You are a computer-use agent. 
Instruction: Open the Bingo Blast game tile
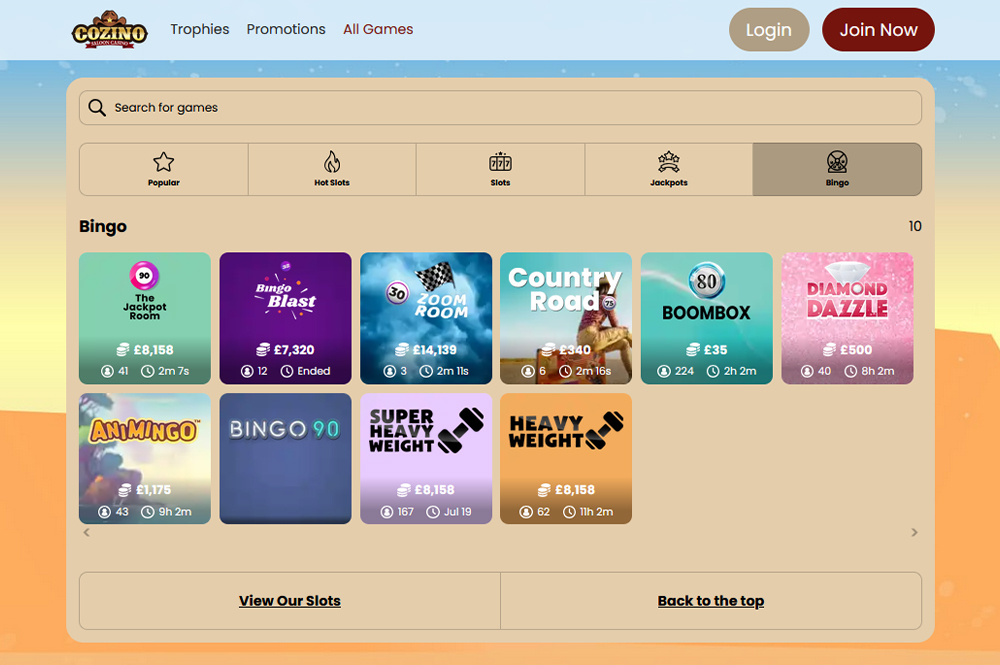(285, 318)
